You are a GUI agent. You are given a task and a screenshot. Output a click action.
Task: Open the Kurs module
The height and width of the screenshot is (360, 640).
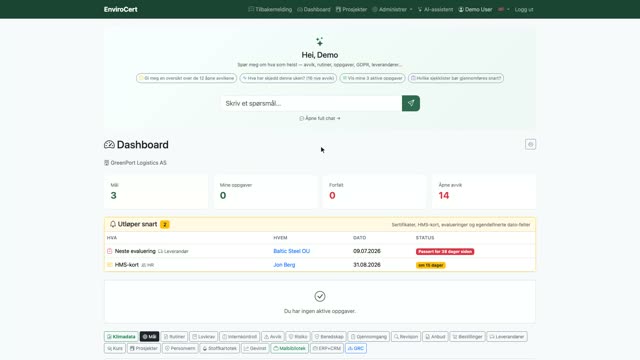coord(115,348)
